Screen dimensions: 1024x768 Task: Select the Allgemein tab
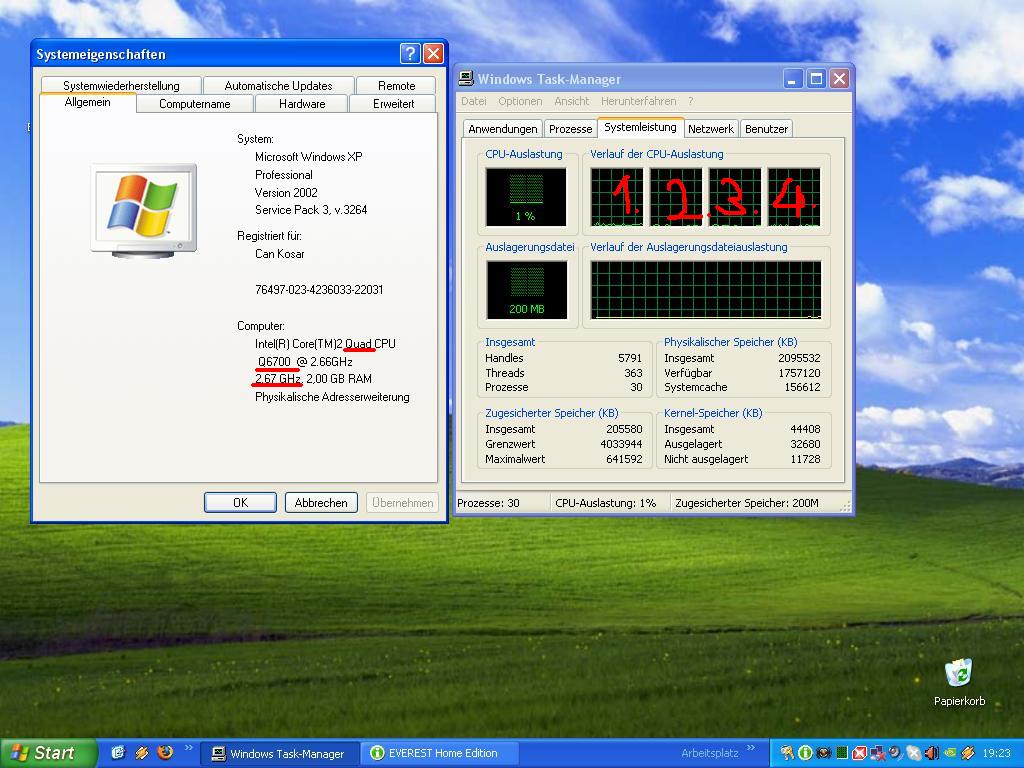pos(88,103)
